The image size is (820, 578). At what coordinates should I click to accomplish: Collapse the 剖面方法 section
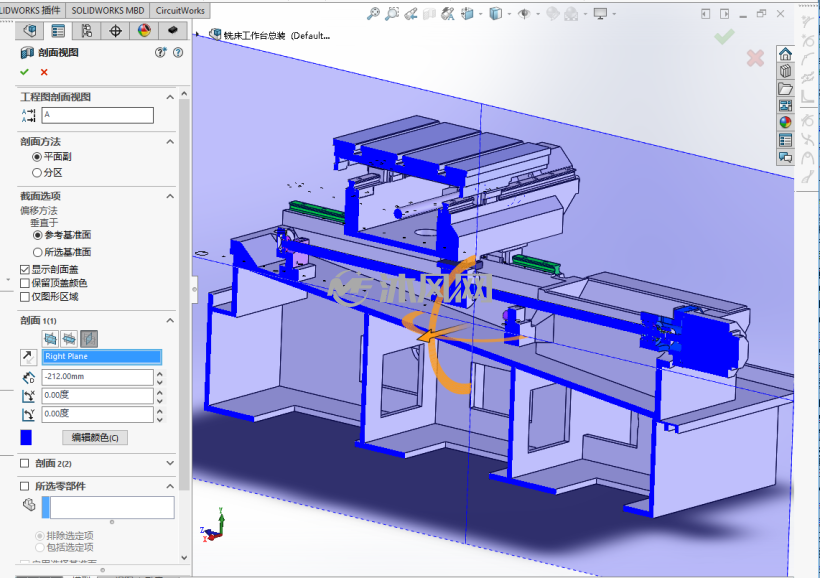[170, 142]
